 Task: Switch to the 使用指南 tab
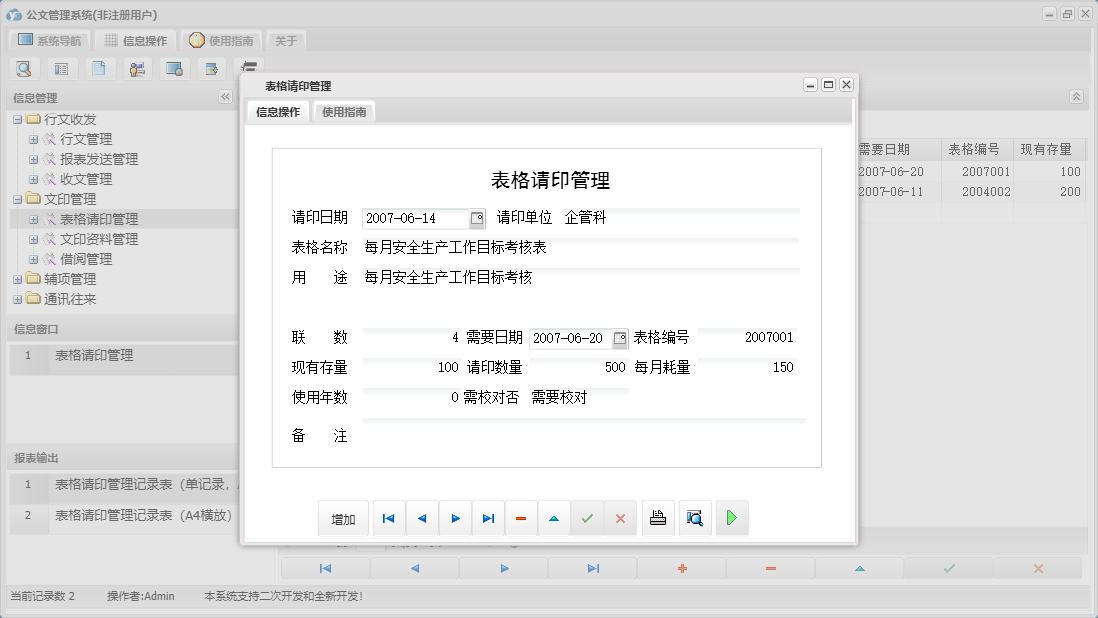click(x=344, y=112)
